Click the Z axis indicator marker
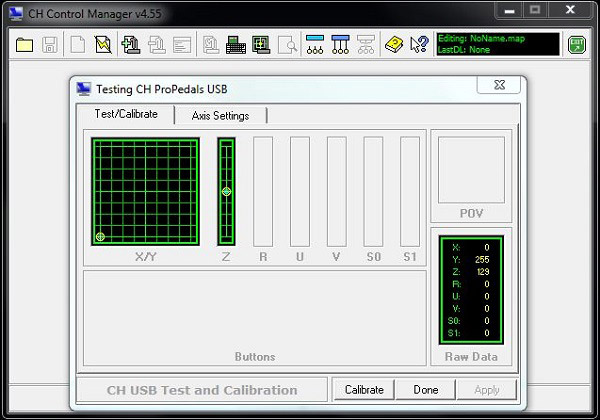Screen dimensions: 600x420 [227, 191]
